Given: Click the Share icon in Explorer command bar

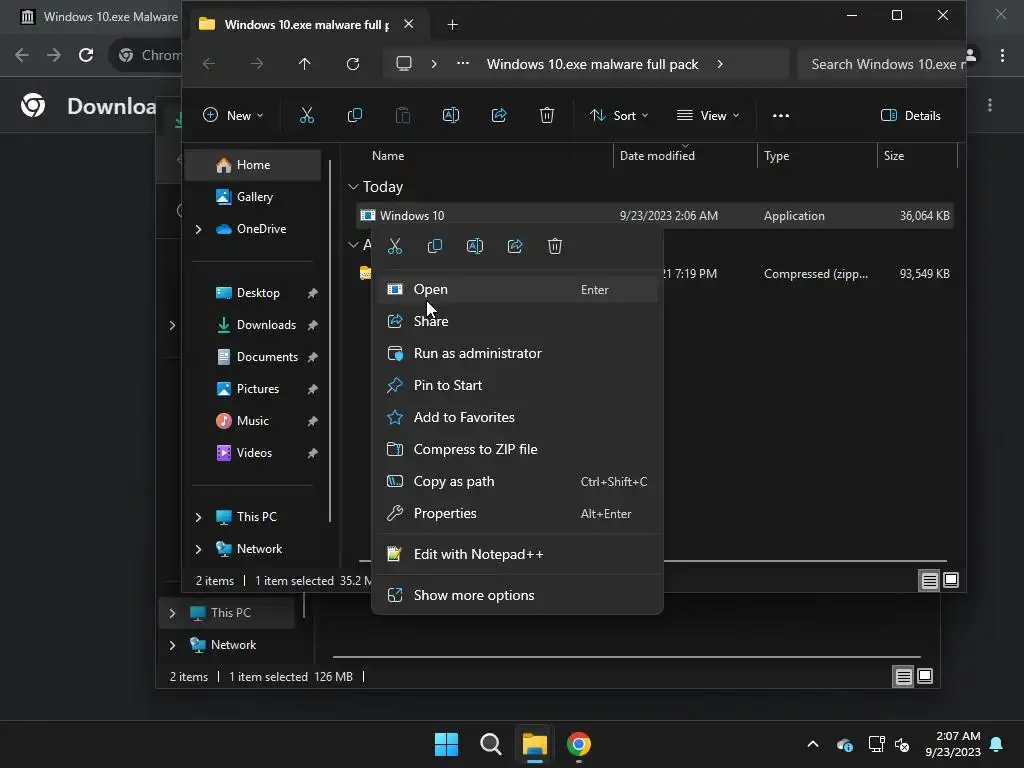Looking at the screenshot, I should [499, 116].
